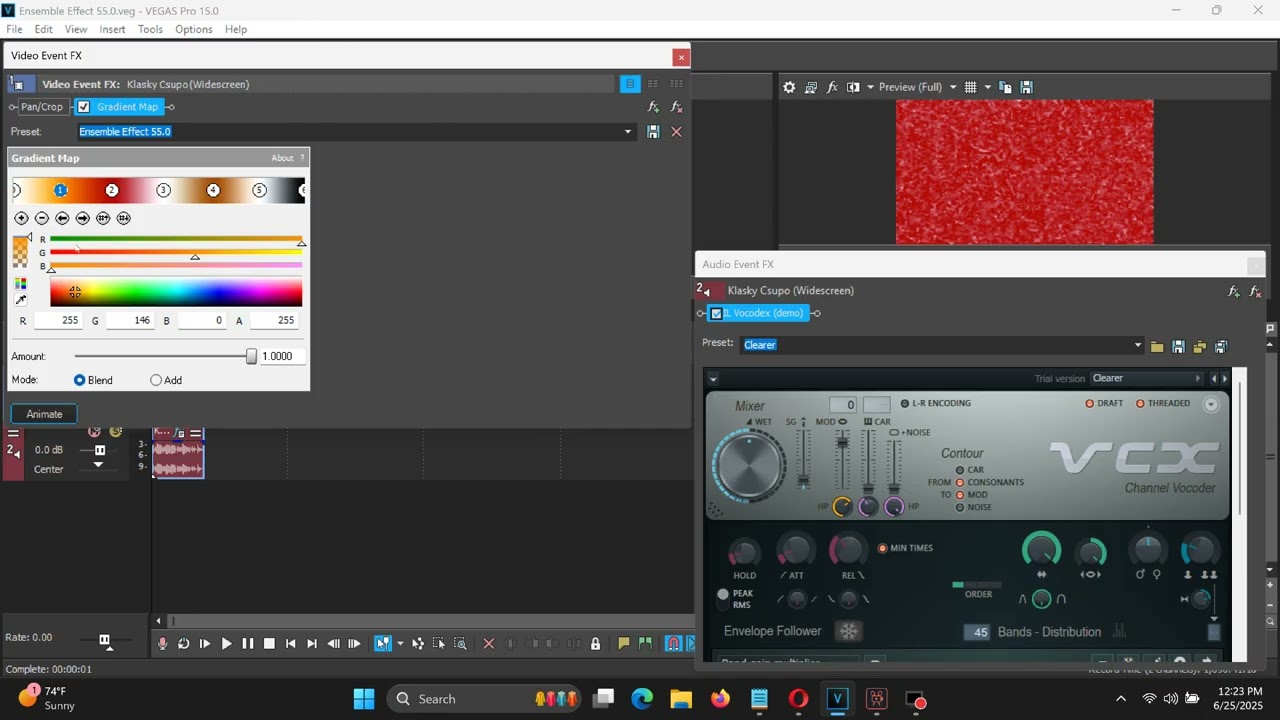Select gradient control point 2
Viewport: 1280px width, 720px height.
coord(112,190)
